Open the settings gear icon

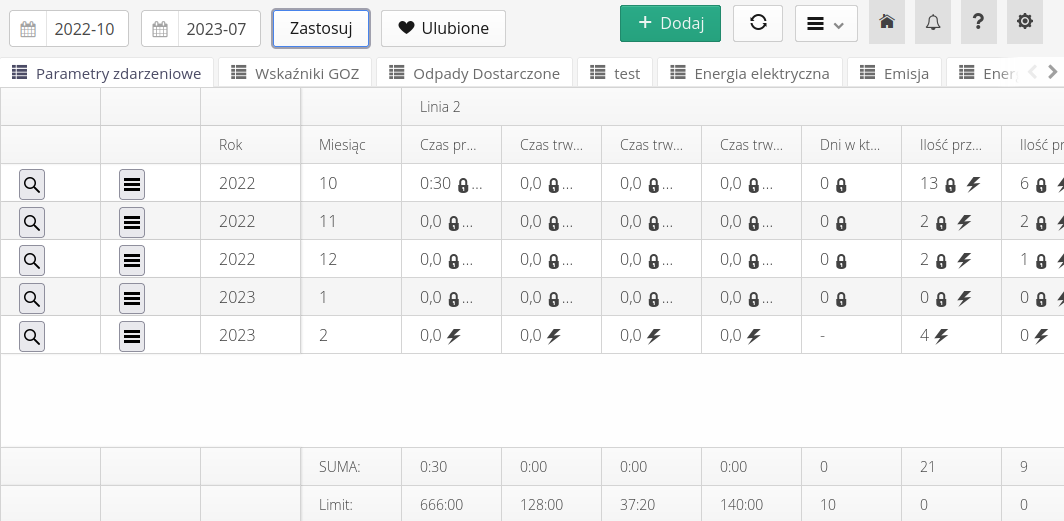click(x=1024, y=23)
